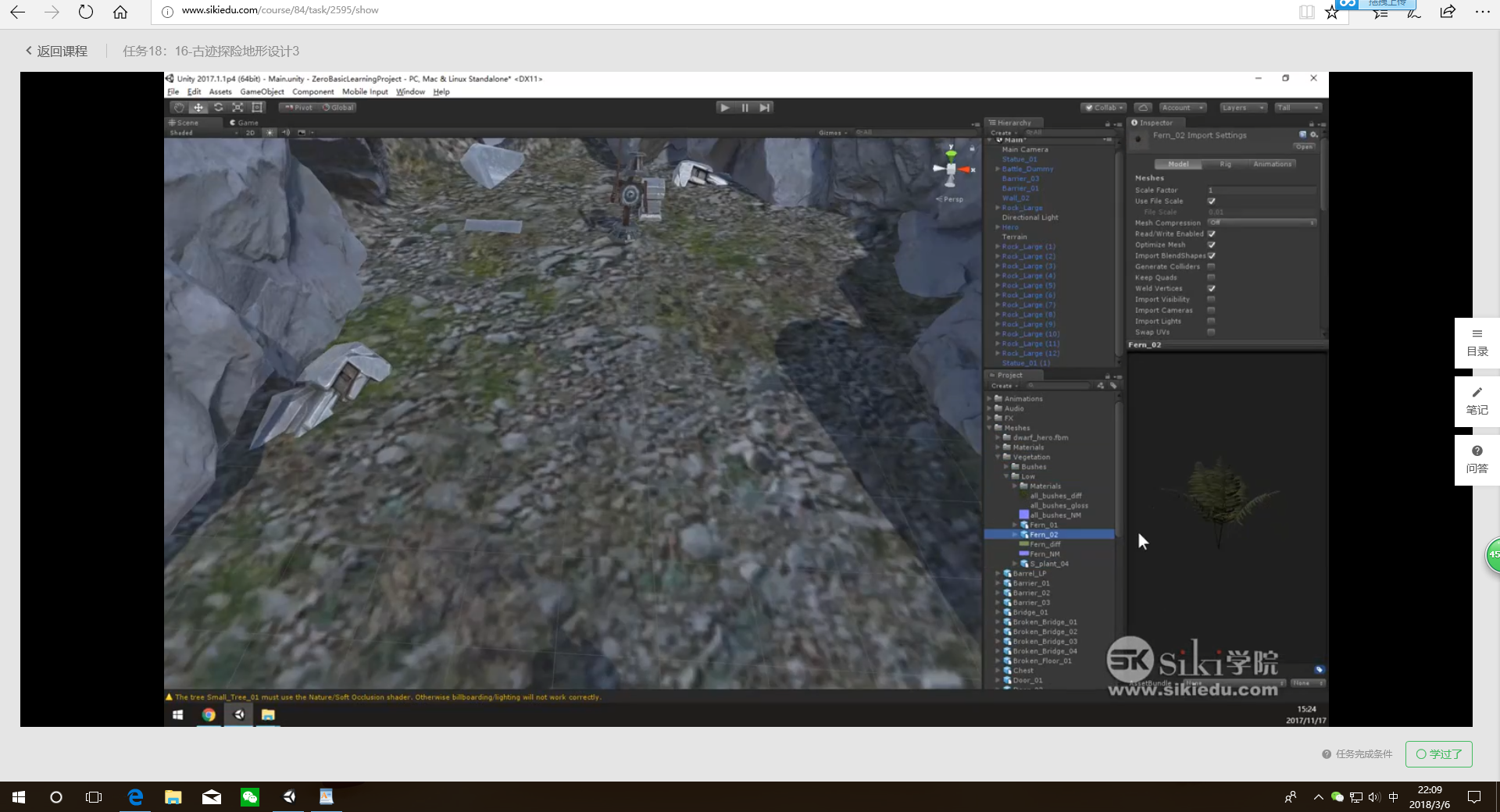Open Mesh Compression dropdown
The height and width of the screenshot is (812, 1500).
1262,223
